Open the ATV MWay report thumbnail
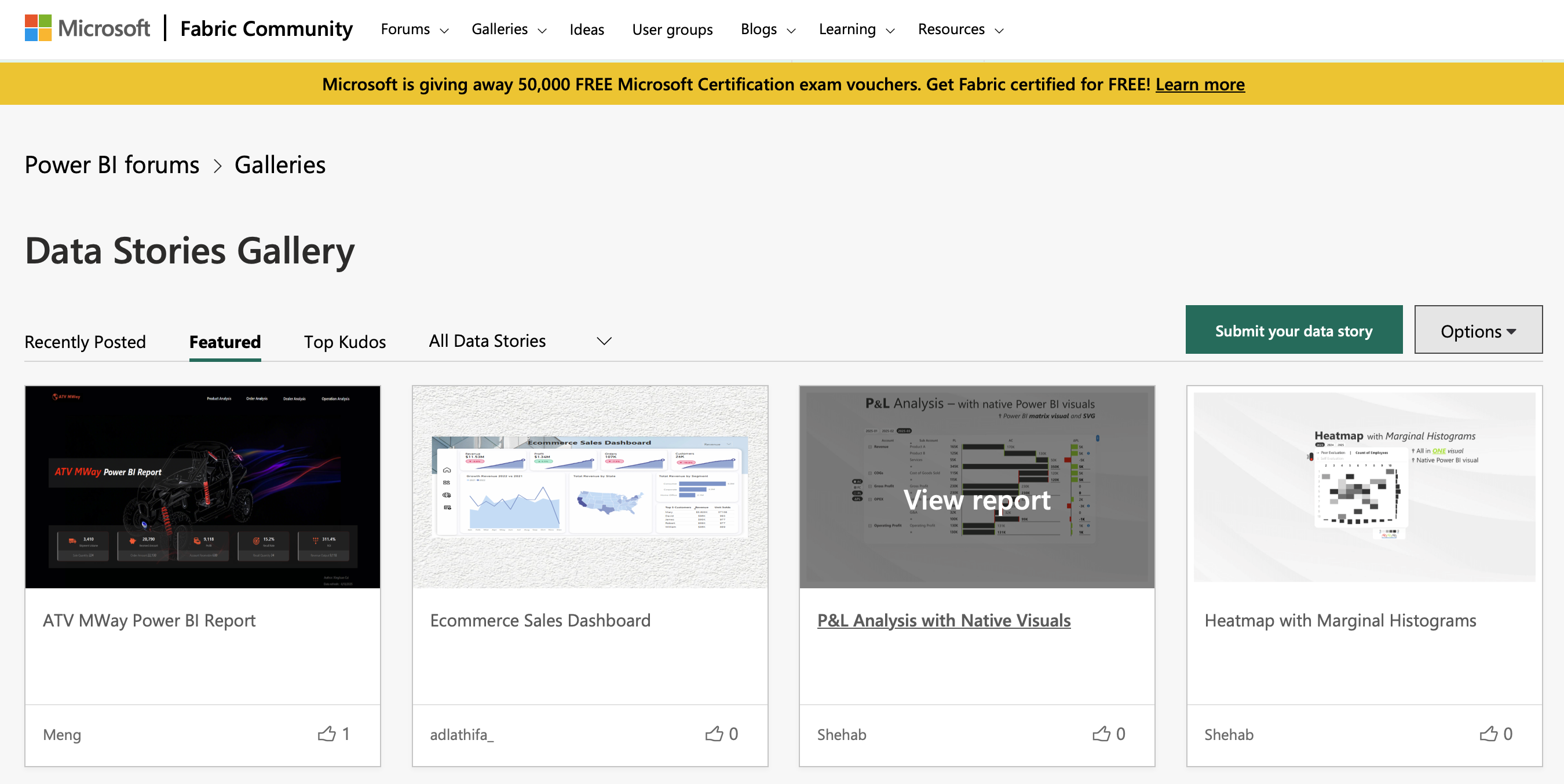Viewport: 1564px width, 784px height. pos(203,486)
